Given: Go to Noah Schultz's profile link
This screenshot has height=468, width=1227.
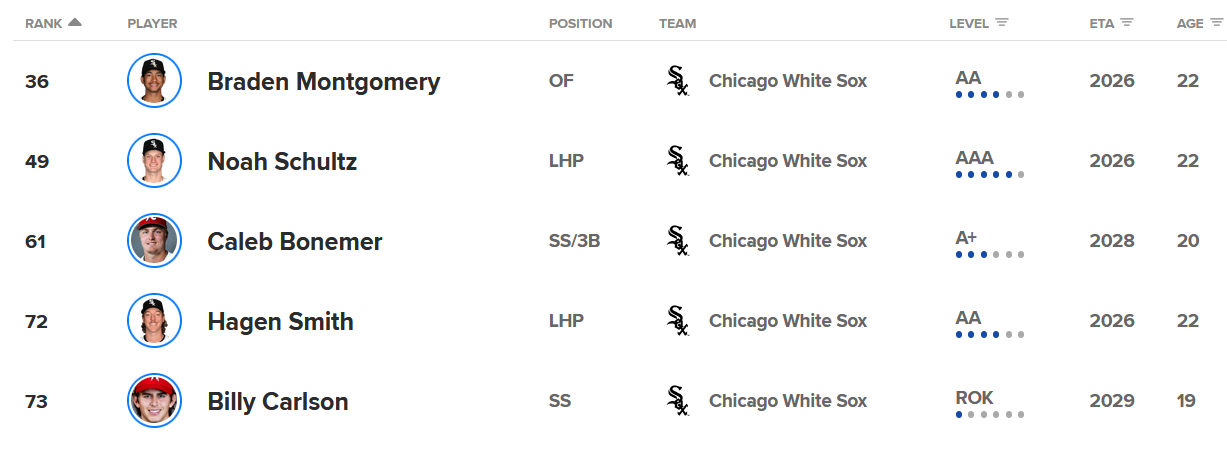Looking at the screenshot, I should coord(282,162).
